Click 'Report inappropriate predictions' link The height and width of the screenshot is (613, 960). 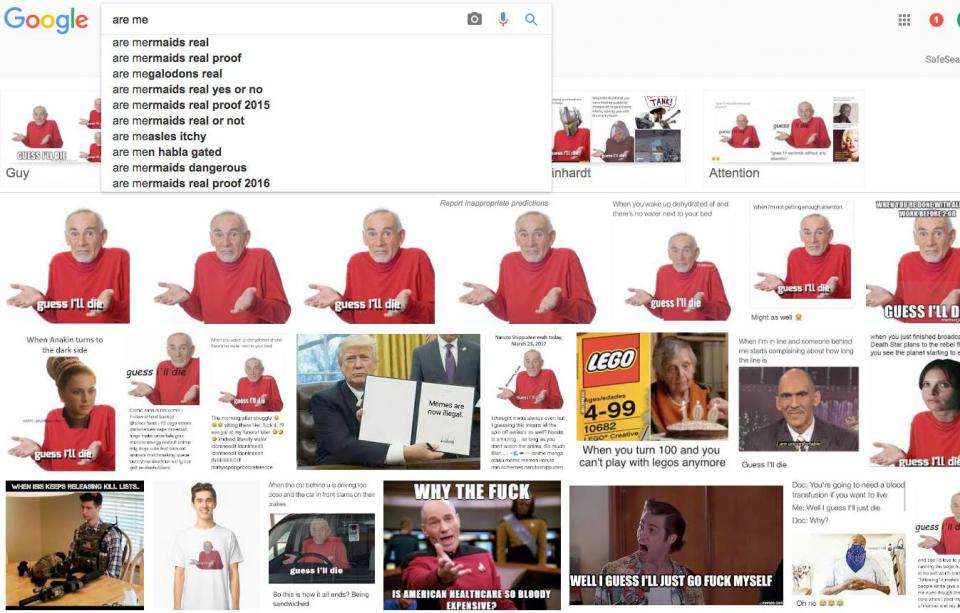click(493, 203)
